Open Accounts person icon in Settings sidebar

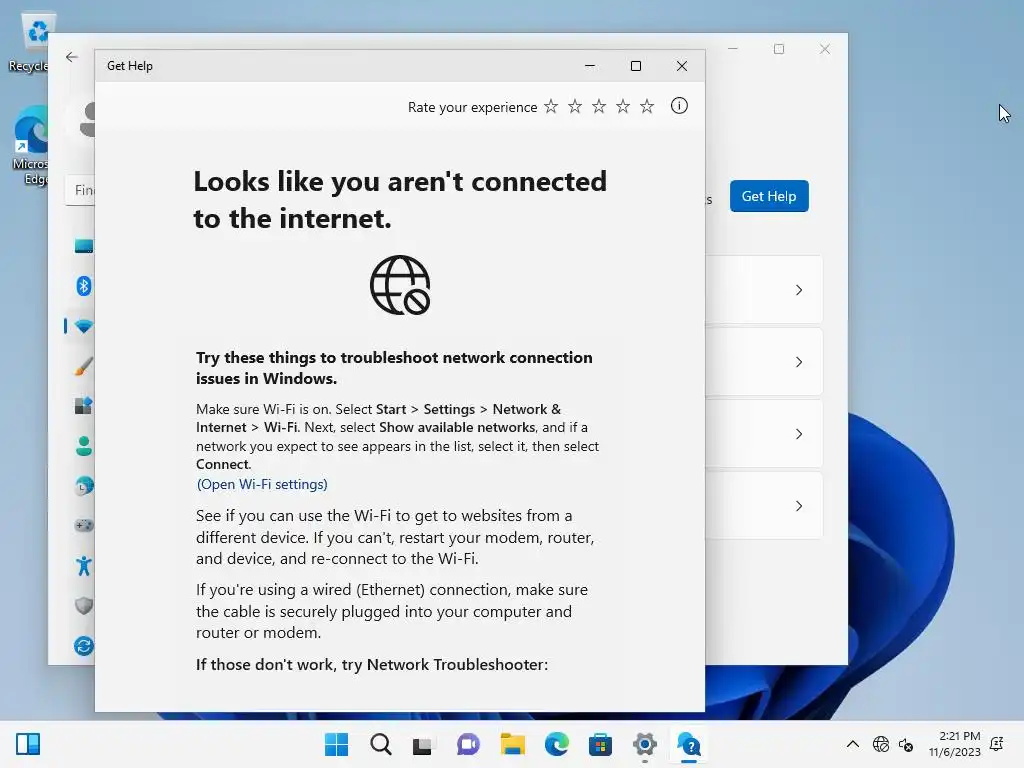(84, 446)
